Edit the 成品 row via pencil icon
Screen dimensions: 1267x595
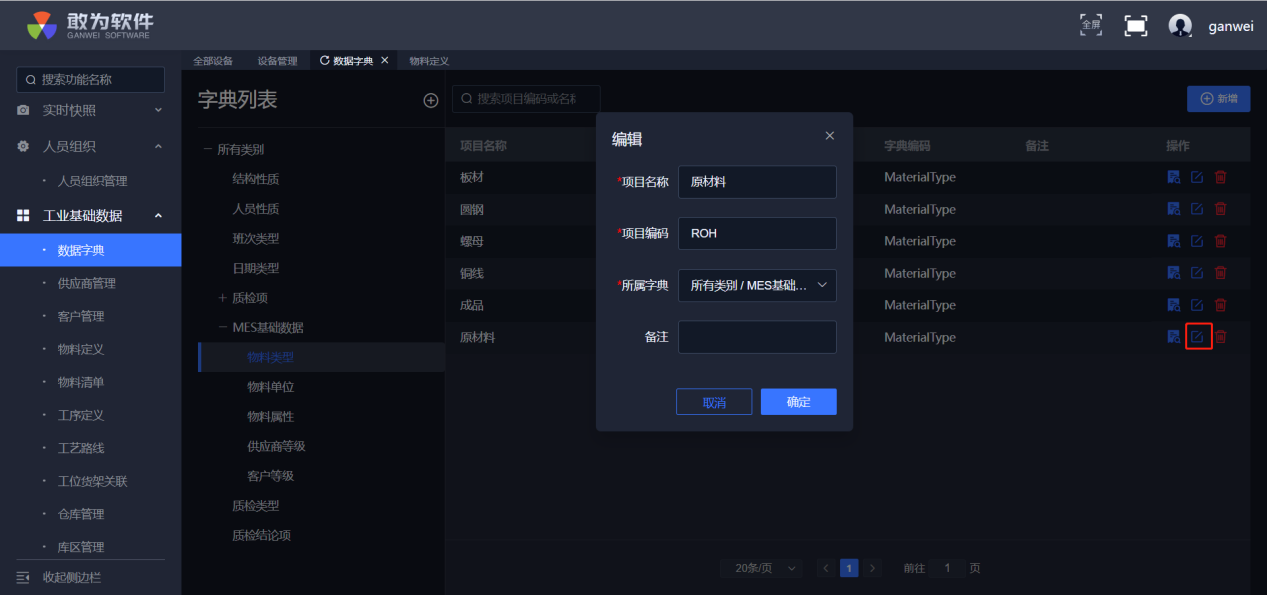1197,305
